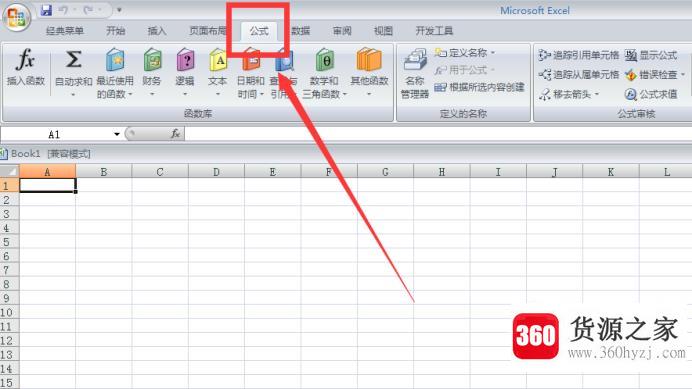Select row 10 header

[9, 313]
